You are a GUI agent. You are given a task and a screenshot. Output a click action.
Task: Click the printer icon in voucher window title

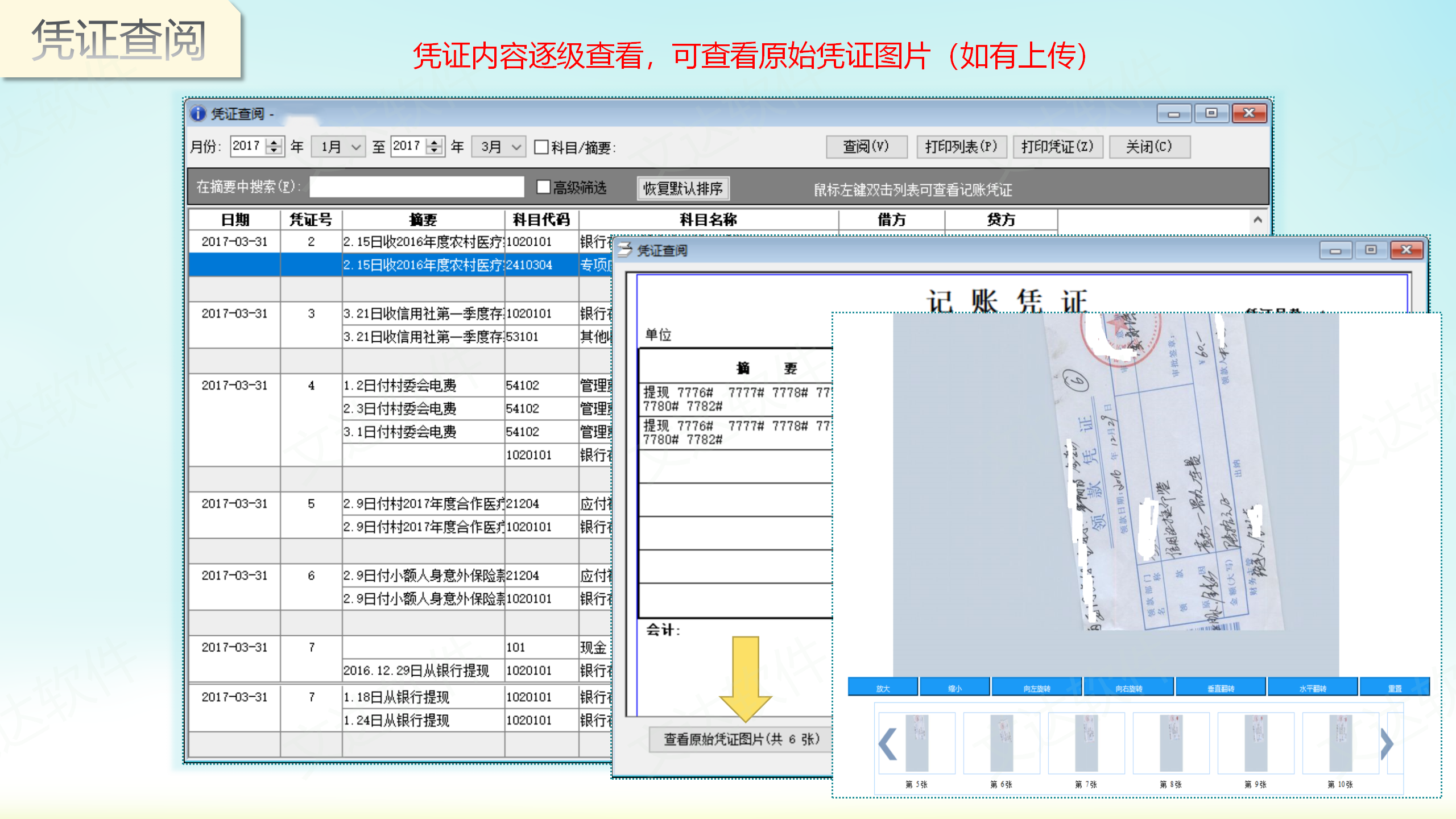[624, 250]
